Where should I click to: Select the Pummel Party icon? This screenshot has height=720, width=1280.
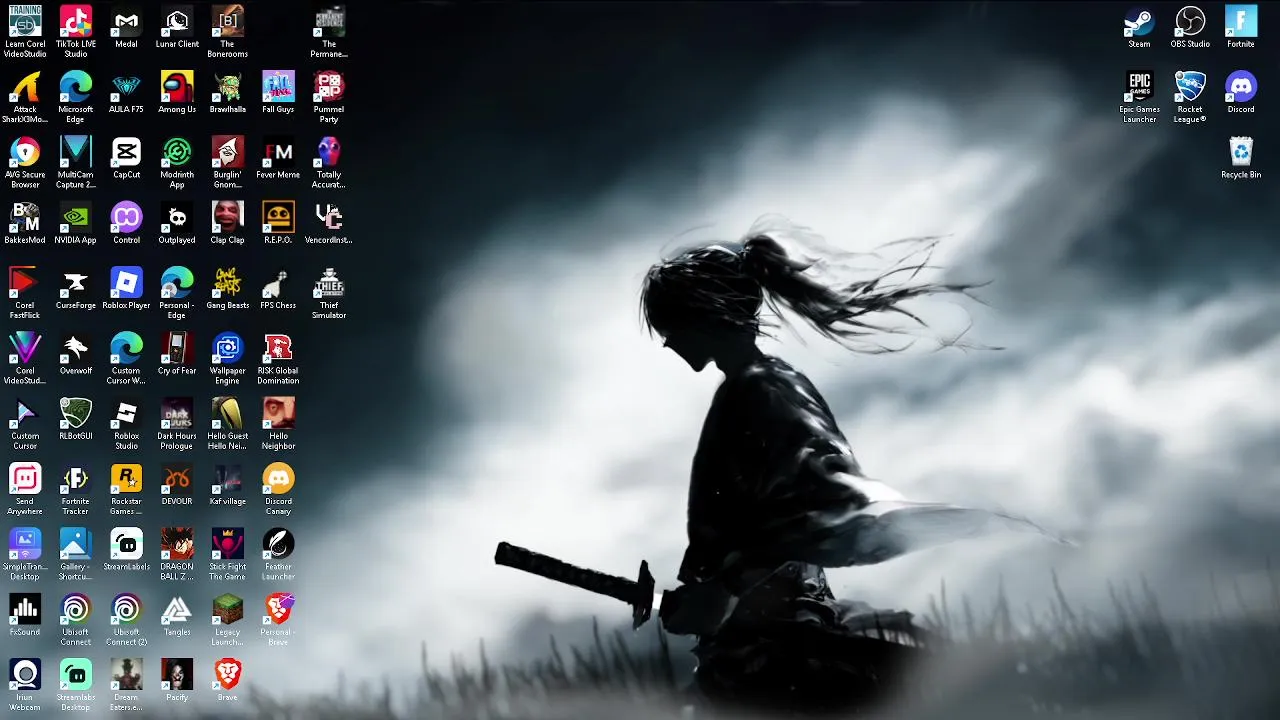click(329, 97)
